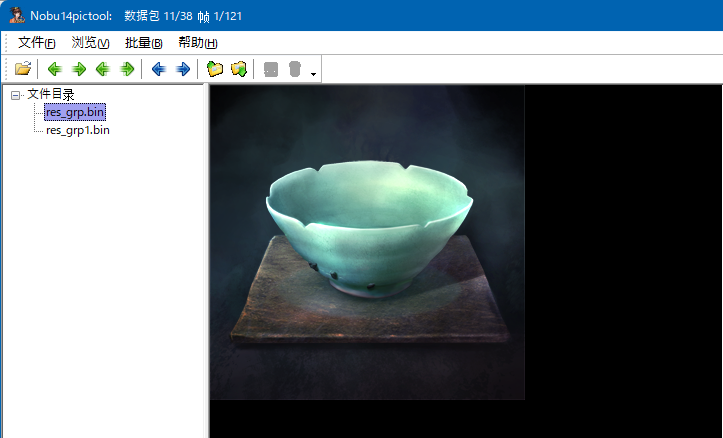Click the open file folder icon
Screen dimensions: 723x438
tap(22, 69)
